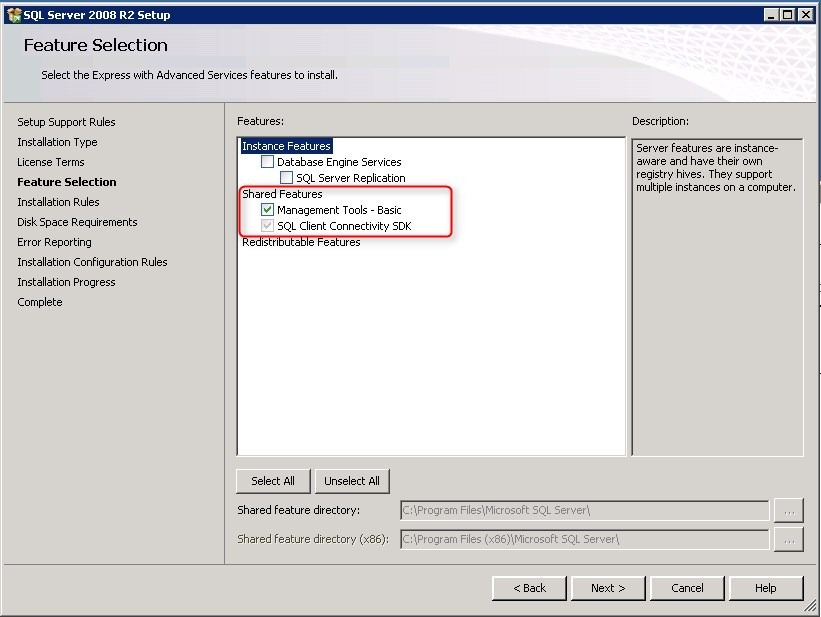The image size is (821, 617).
Task: Click the Feature Selection step in sidebar
Action: [66, 182]
